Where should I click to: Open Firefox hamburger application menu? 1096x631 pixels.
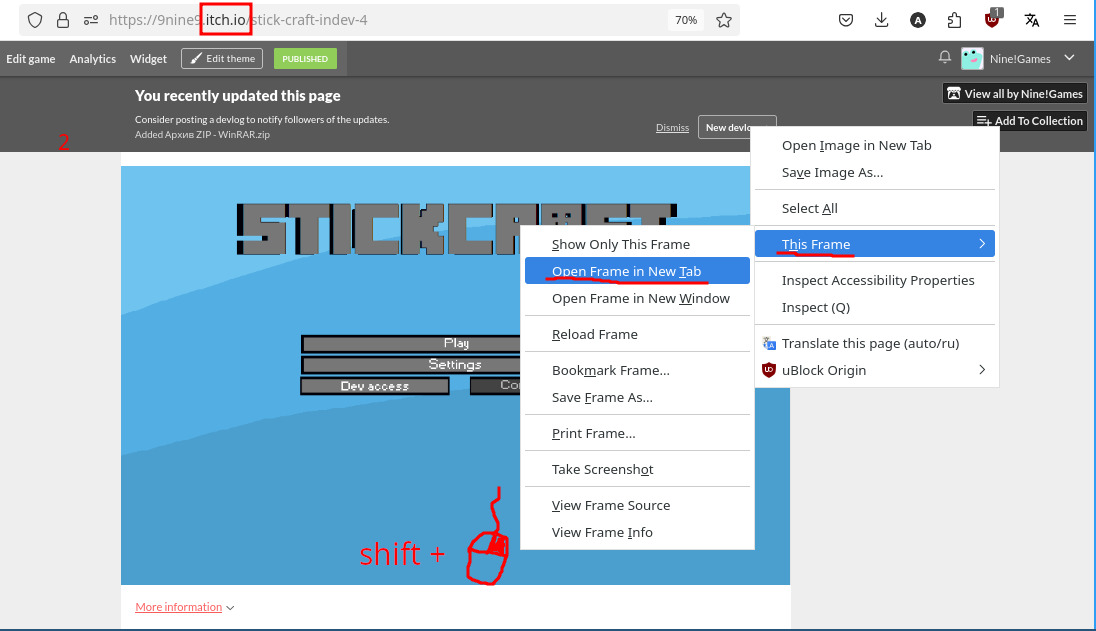(1069, 20)
